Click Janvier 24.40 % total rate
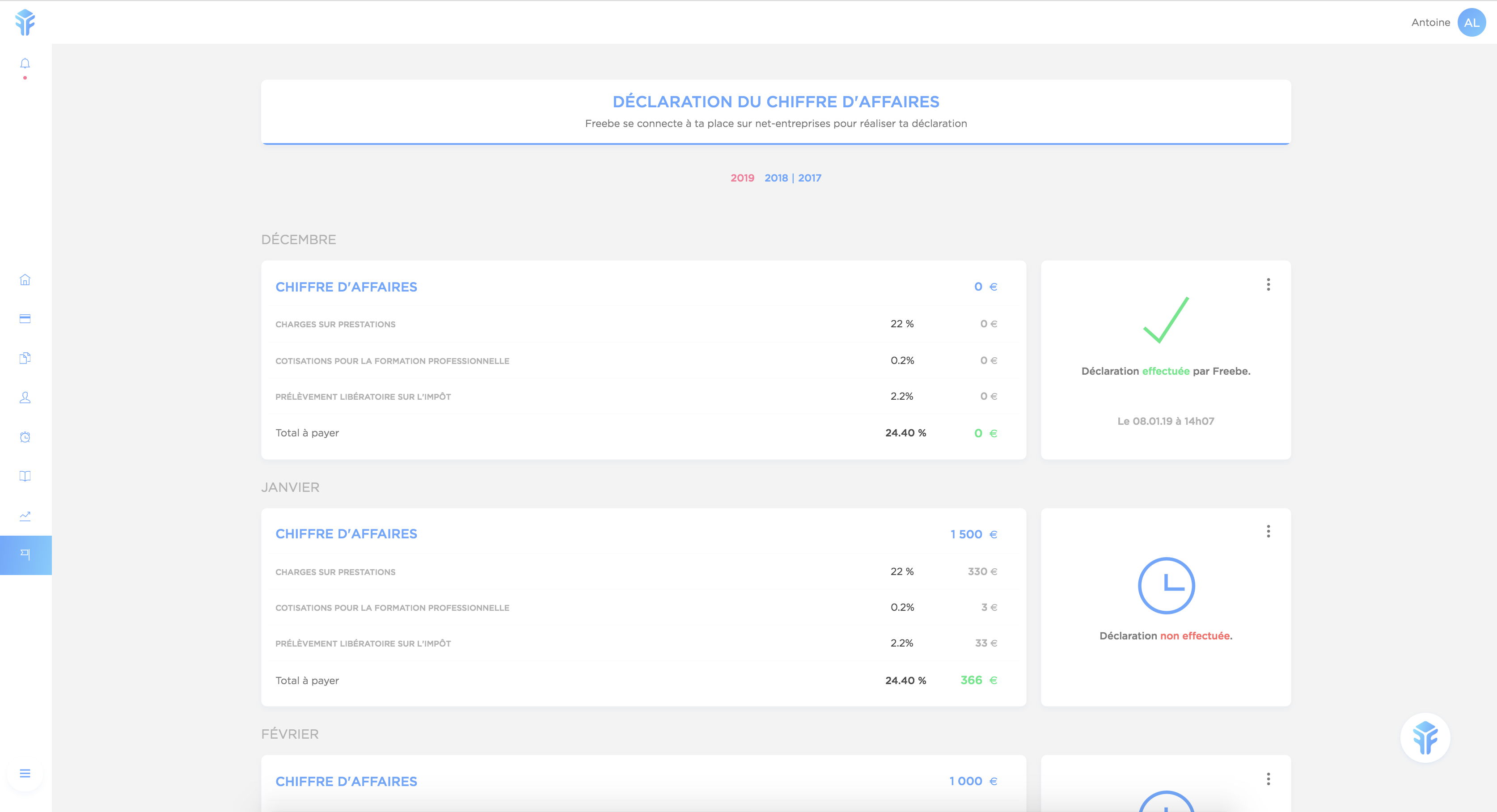 pyautogui.click(x=905, y=680)
